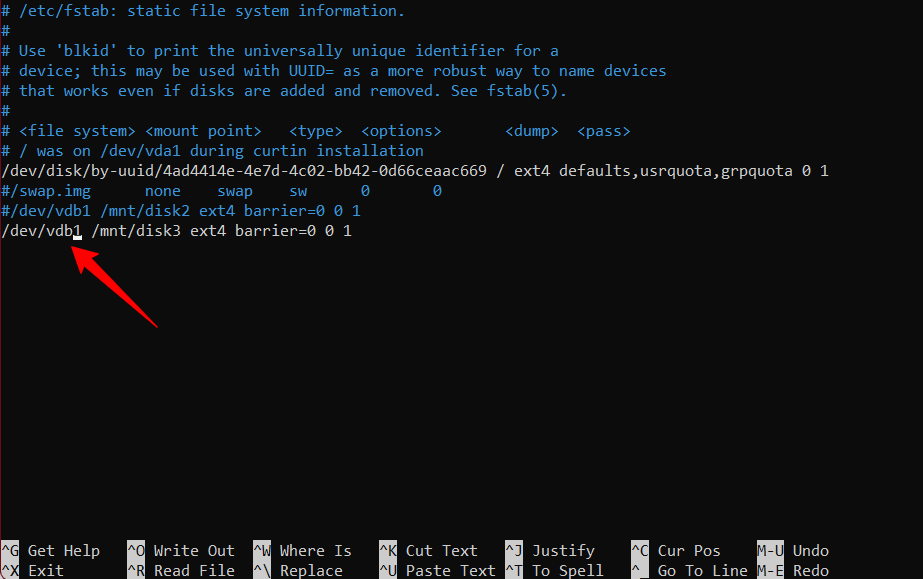Choose the ^W Where Is search option

tap(303, 551)
